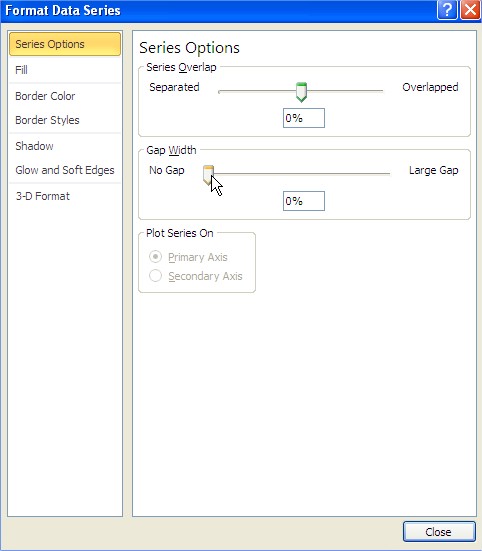Click the Series Overlap percentage field
Viewport: 482px width, 551px height.
tap(304, 118)
